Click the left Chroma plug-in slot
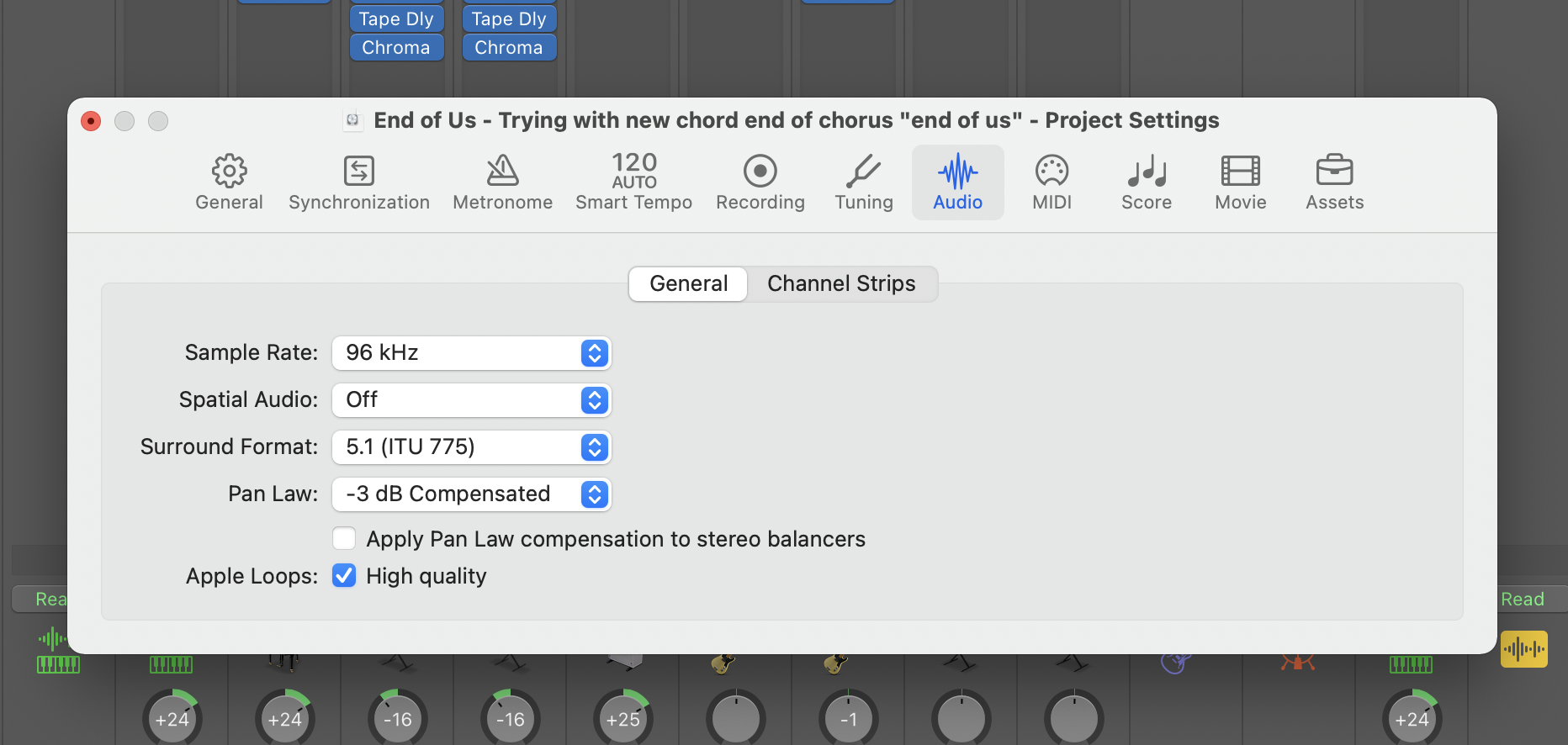Image resolution: width=1568 pixels, height=745 pixels. tap(396, 48)
